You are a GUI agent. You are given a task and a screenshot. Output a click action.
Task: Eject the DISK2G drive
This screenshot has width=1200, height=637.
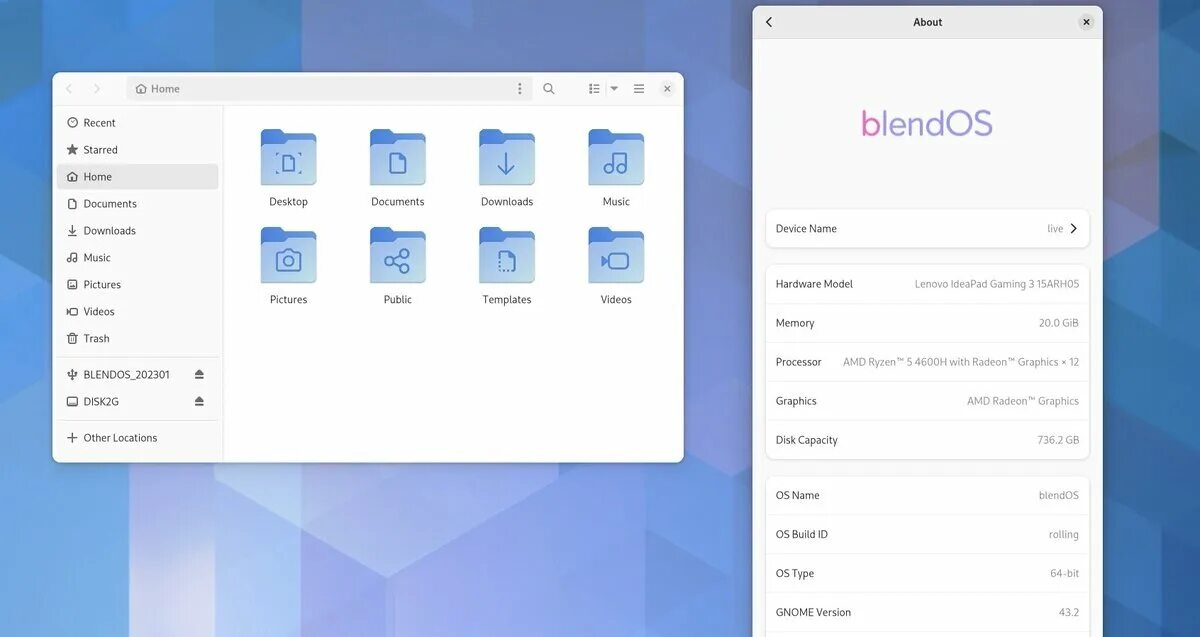(x=199, y=402)
